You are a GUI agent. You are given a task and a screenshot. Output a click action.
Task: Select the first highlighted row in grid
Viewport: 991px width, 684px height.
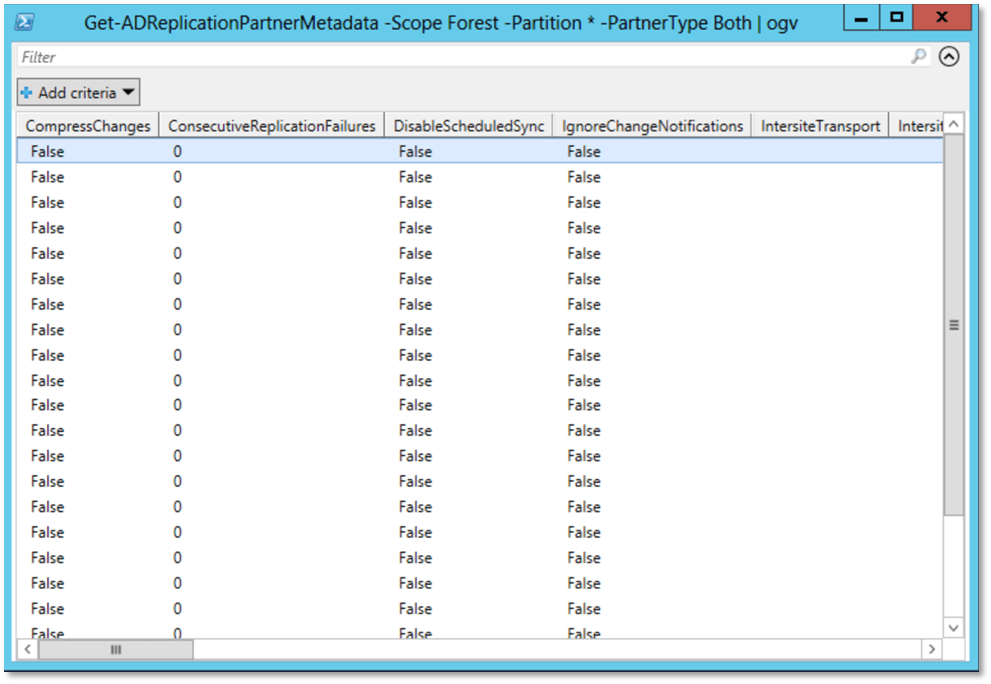click(480, 152)
